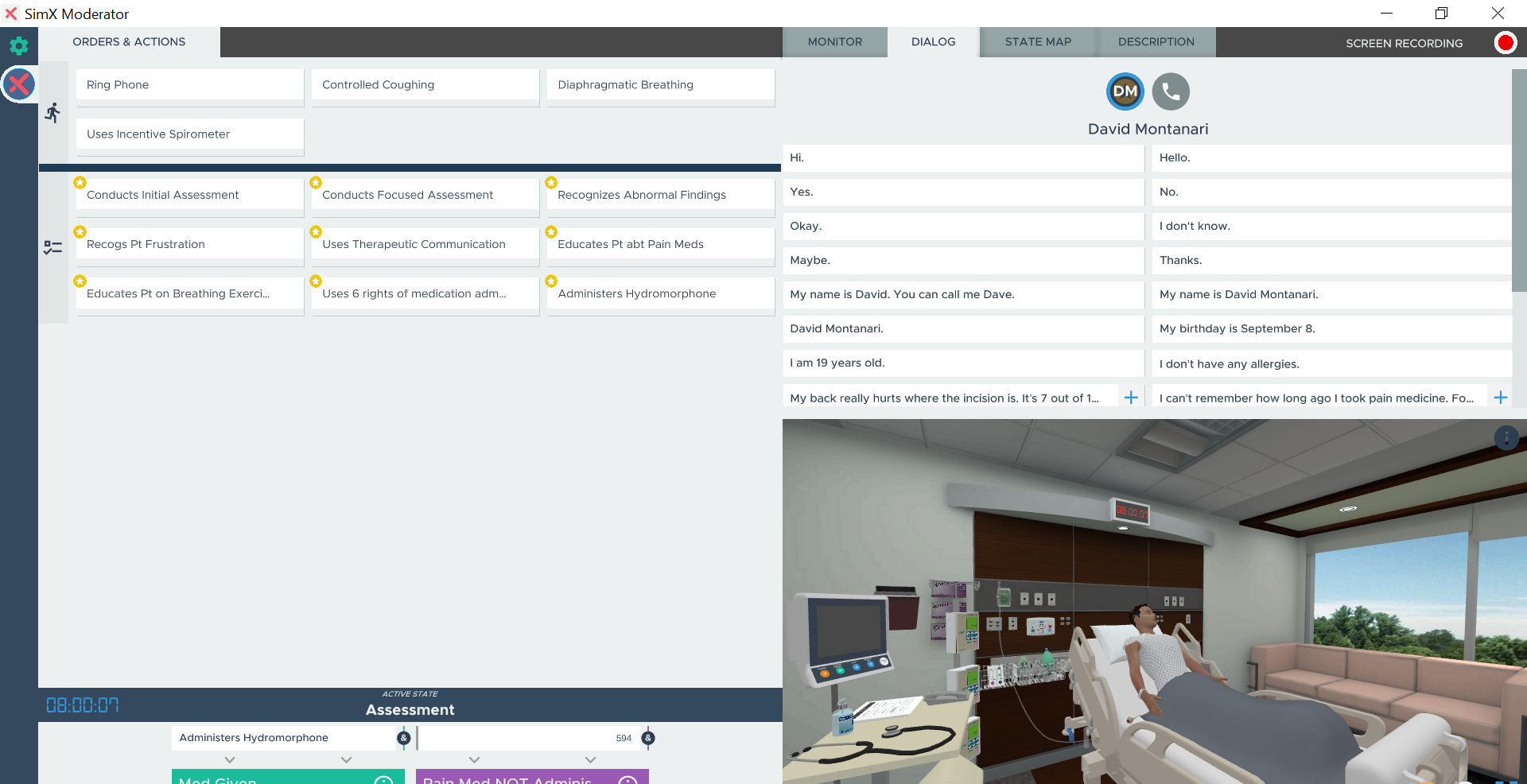This screenshot has width=1527, height=784.
Task: Open the Monitor tab
Action: [834, 42]
